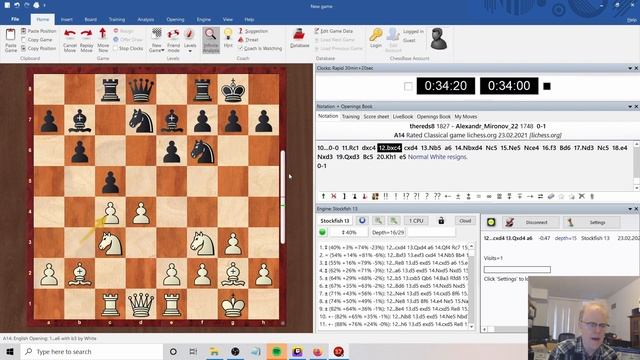Click the !! brilliant move annotation symbol
Image resolution: width=640 pixels, height=360 pixels.
[x=386, y=196]
